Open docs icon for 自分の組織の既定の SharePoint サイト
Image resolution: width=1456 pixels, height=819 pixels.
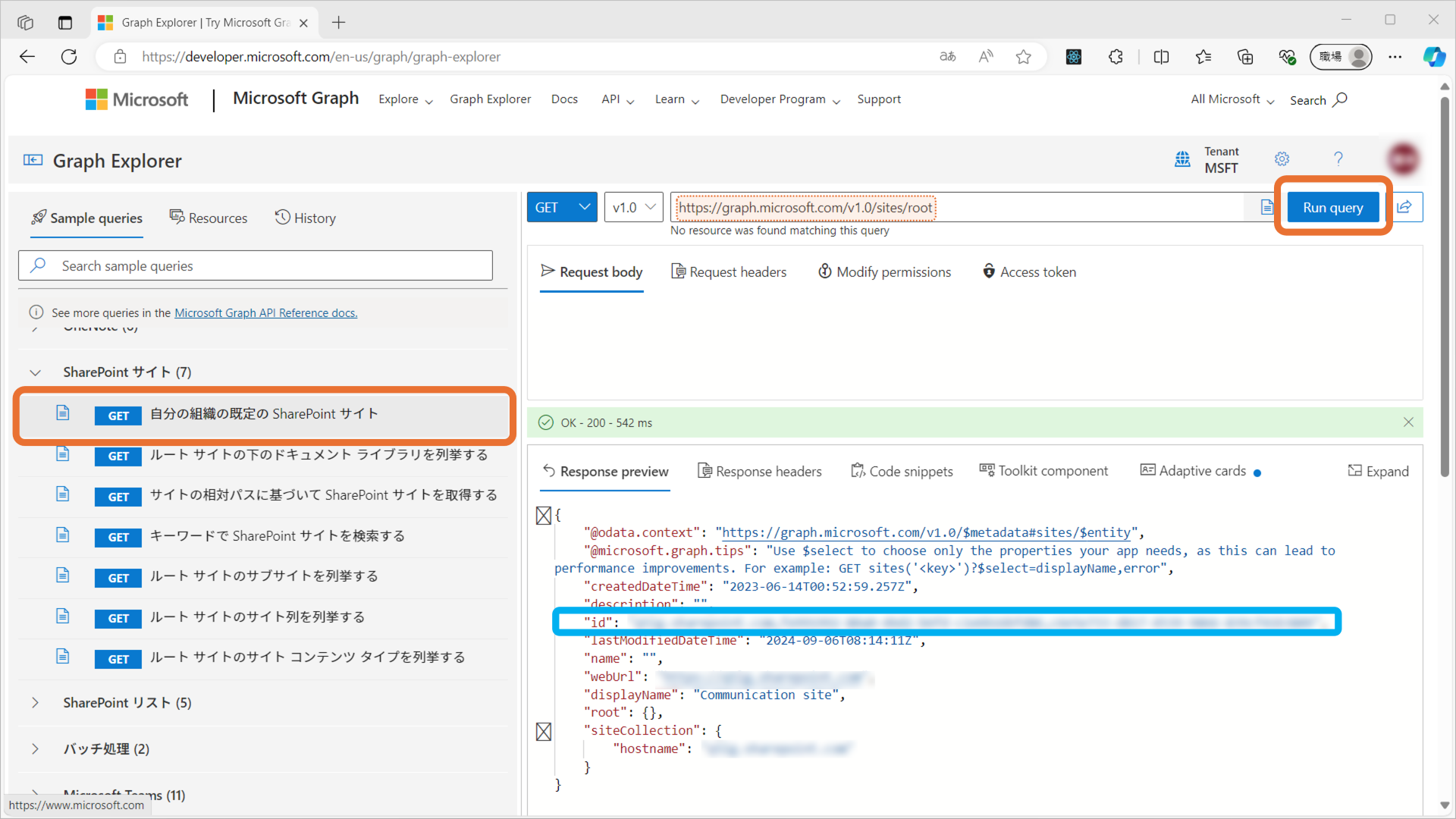click(63, 413)
